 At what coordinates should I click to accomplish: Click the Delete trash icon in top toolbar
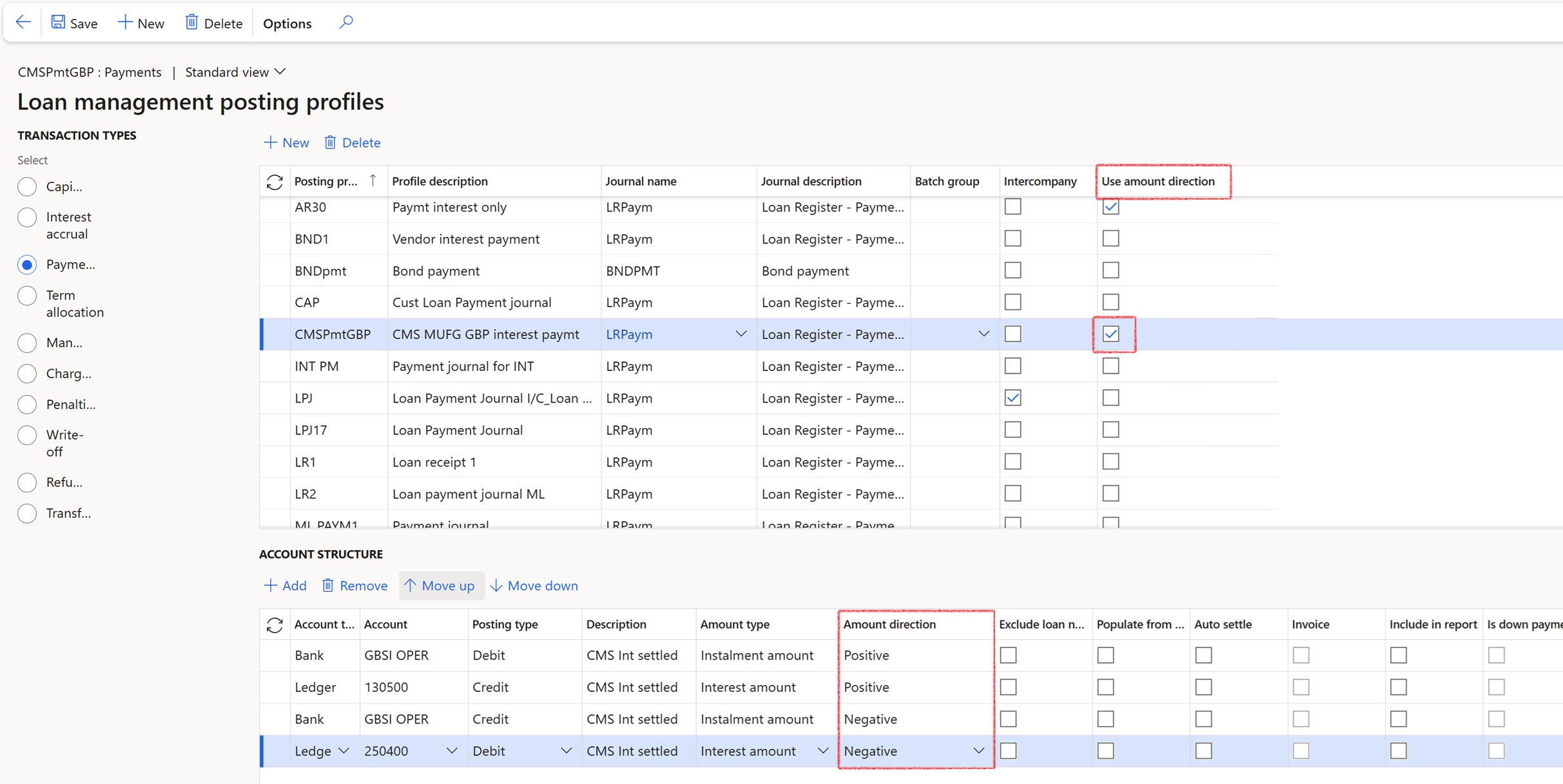[x=191, y=23]
